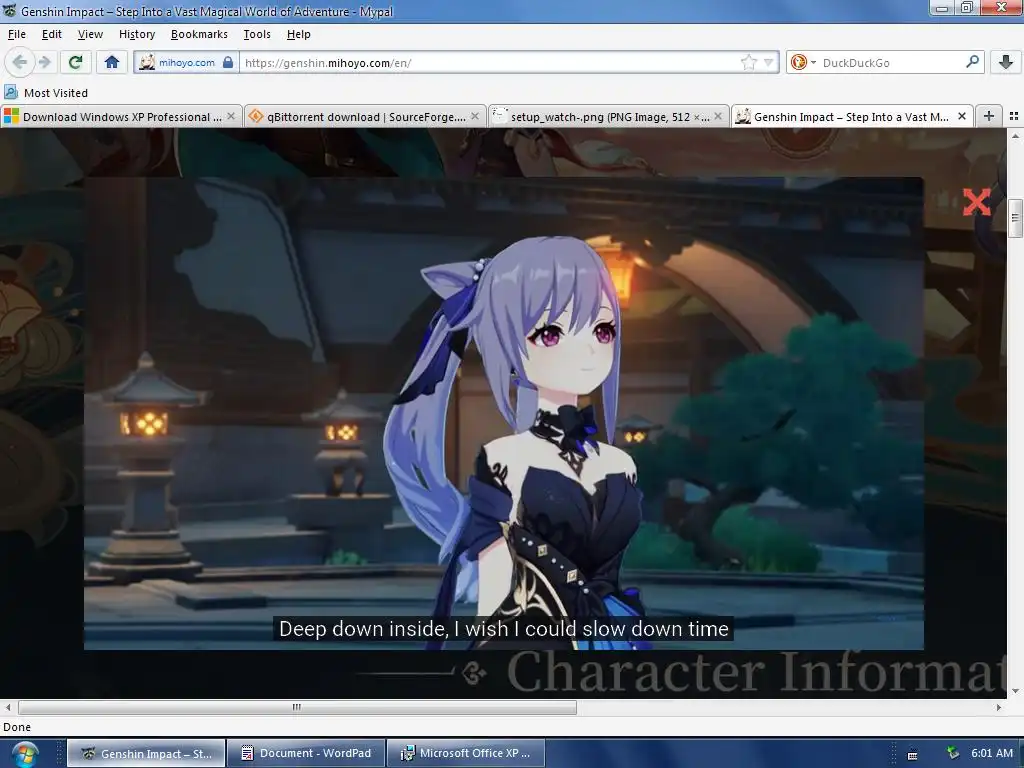The image size is (1024, 768).
Task: Click the address bar URL field
Action: point(490,63)
